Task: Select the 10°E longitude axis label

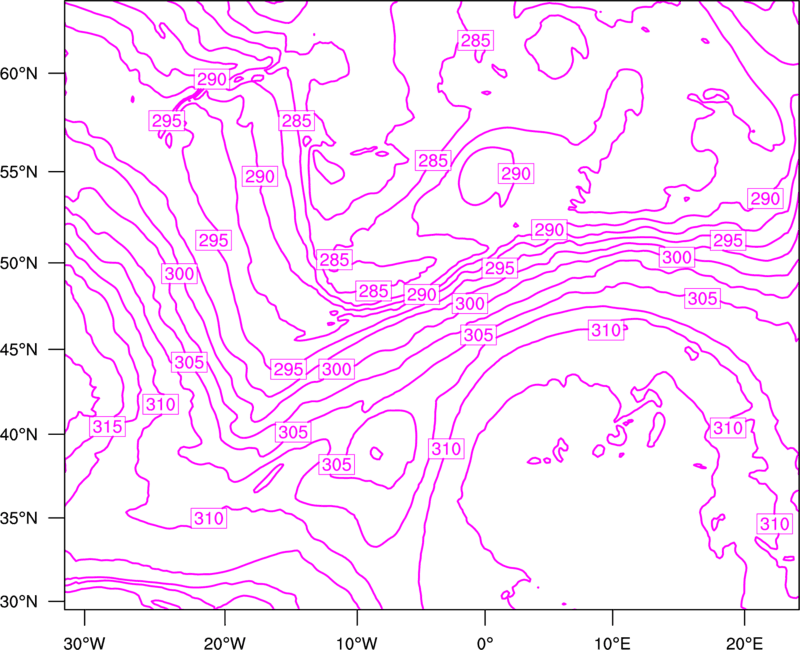Action: (612, 643)
